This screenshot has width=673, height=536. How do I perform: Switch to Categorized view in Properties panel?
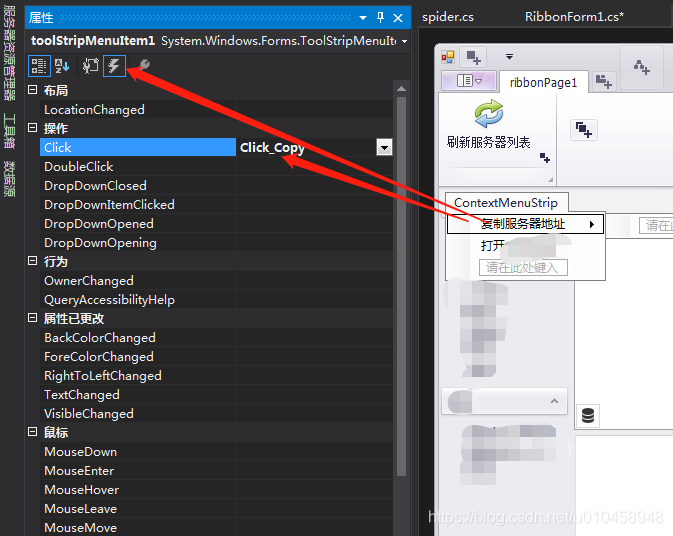(x=39, y=66)
